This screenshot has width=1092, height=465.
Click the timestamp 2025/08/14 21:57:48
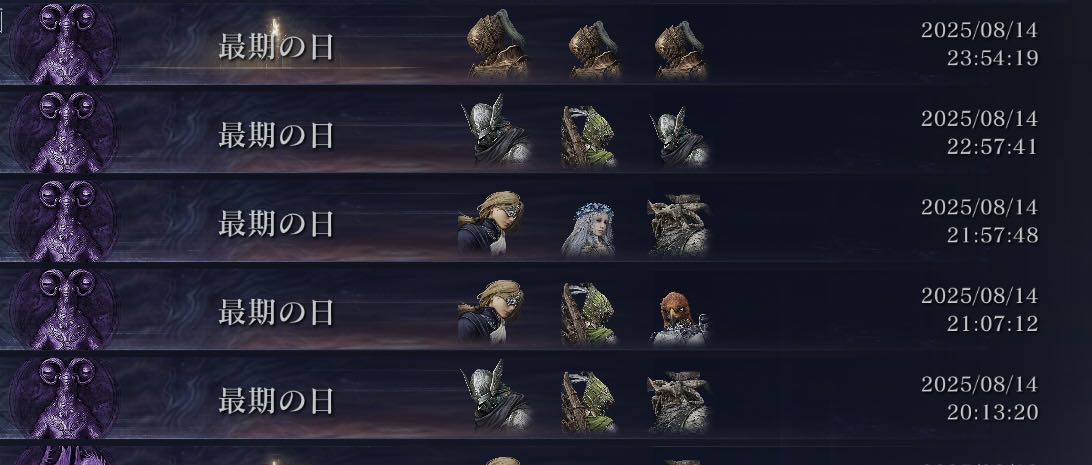(979, 221)
